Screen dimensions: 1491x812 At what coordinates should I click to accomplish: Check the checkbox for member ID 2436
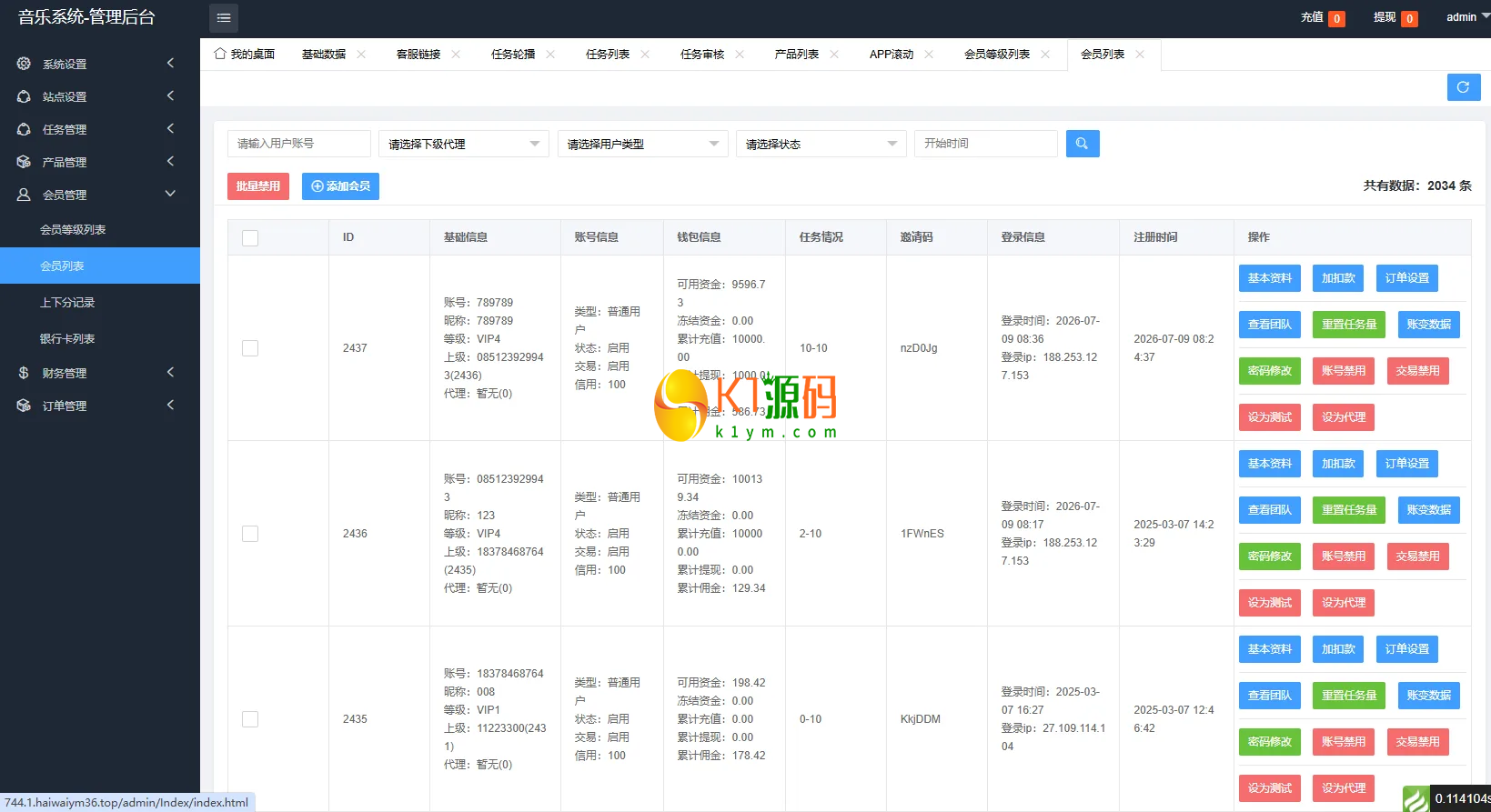pos(250,534)
